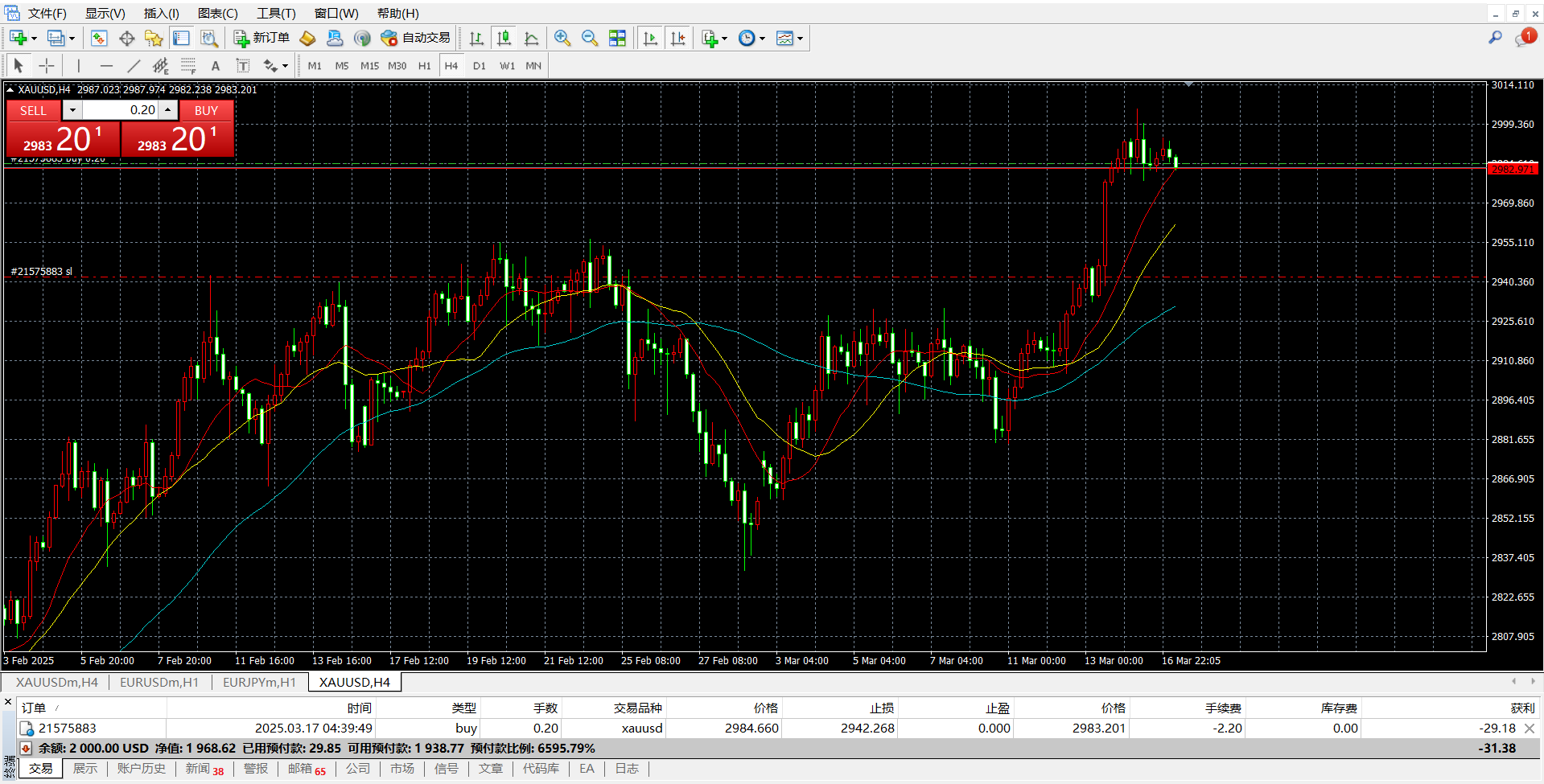Open the search magnifier icon
1544x784 pixels.
pyautogui.click(x=1495, y=37)
